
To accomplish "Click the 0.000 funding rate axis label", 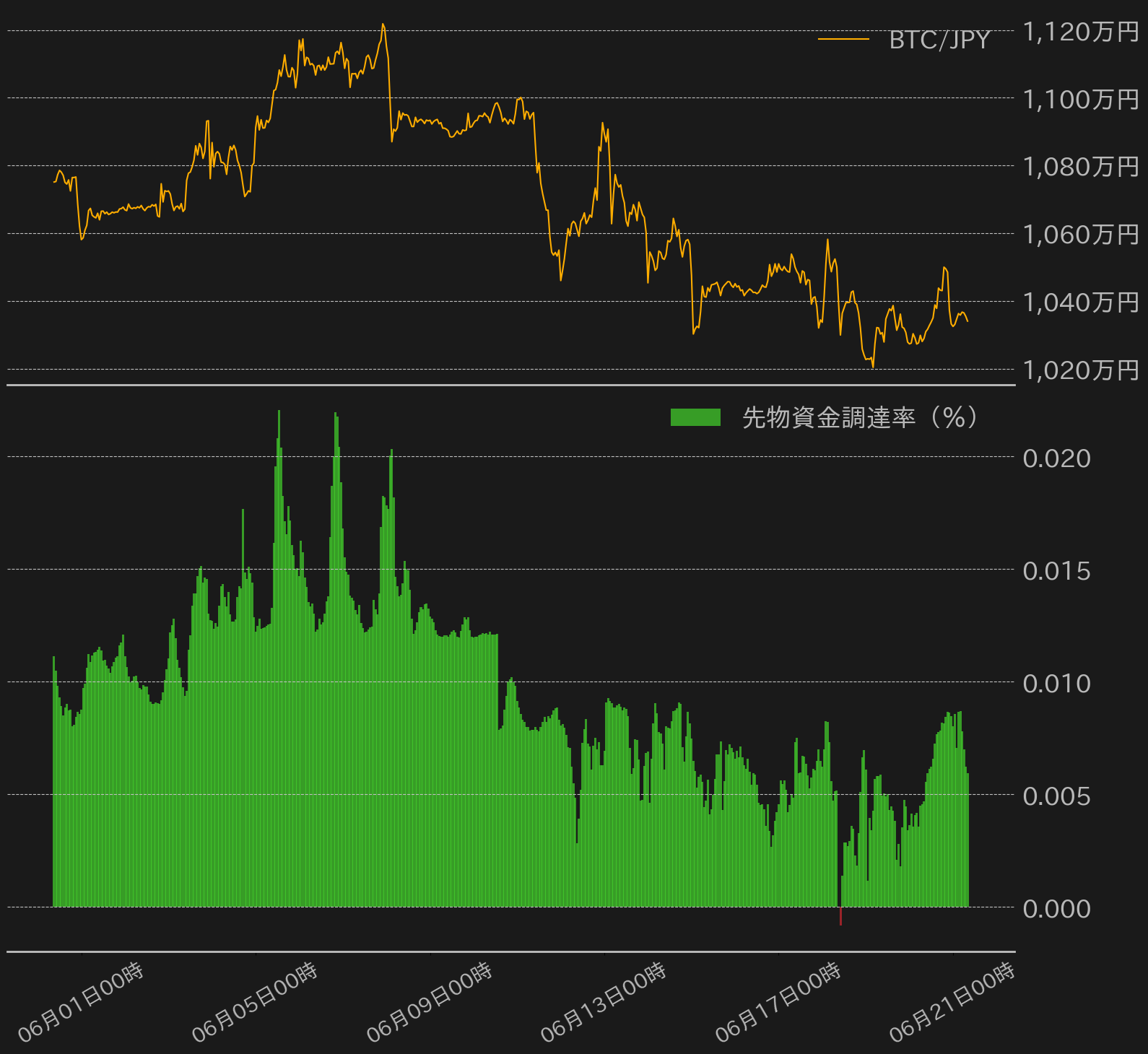I will [1057, 908].
